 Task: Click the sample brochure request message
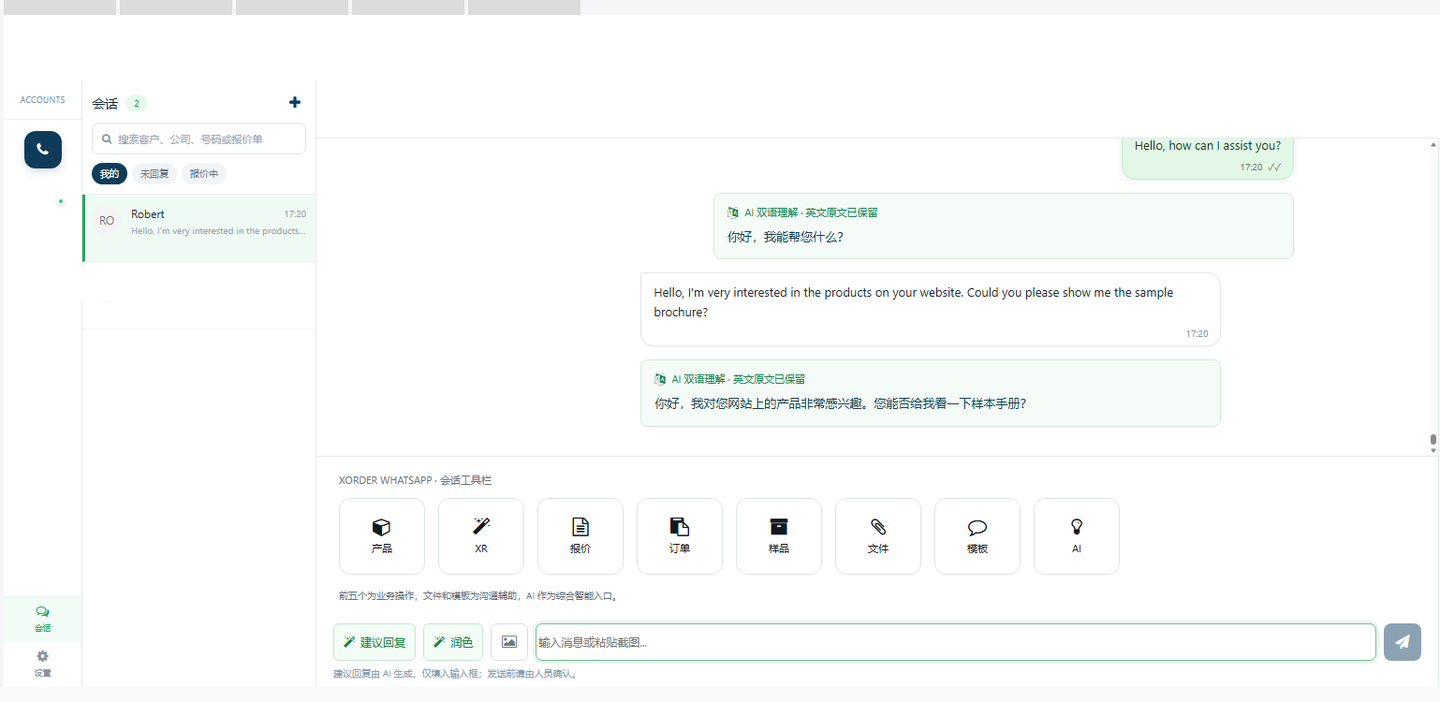930,309
